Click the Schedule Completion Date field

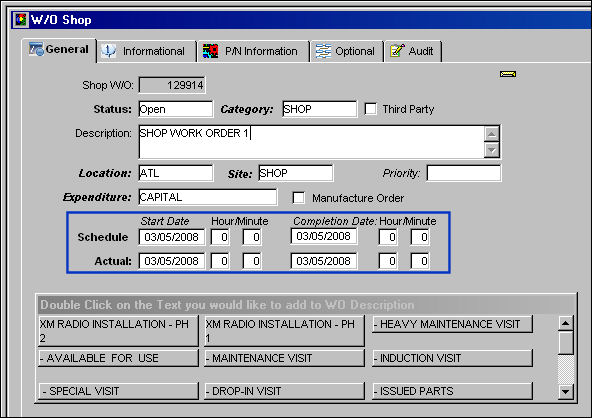(x=324, y=236)
